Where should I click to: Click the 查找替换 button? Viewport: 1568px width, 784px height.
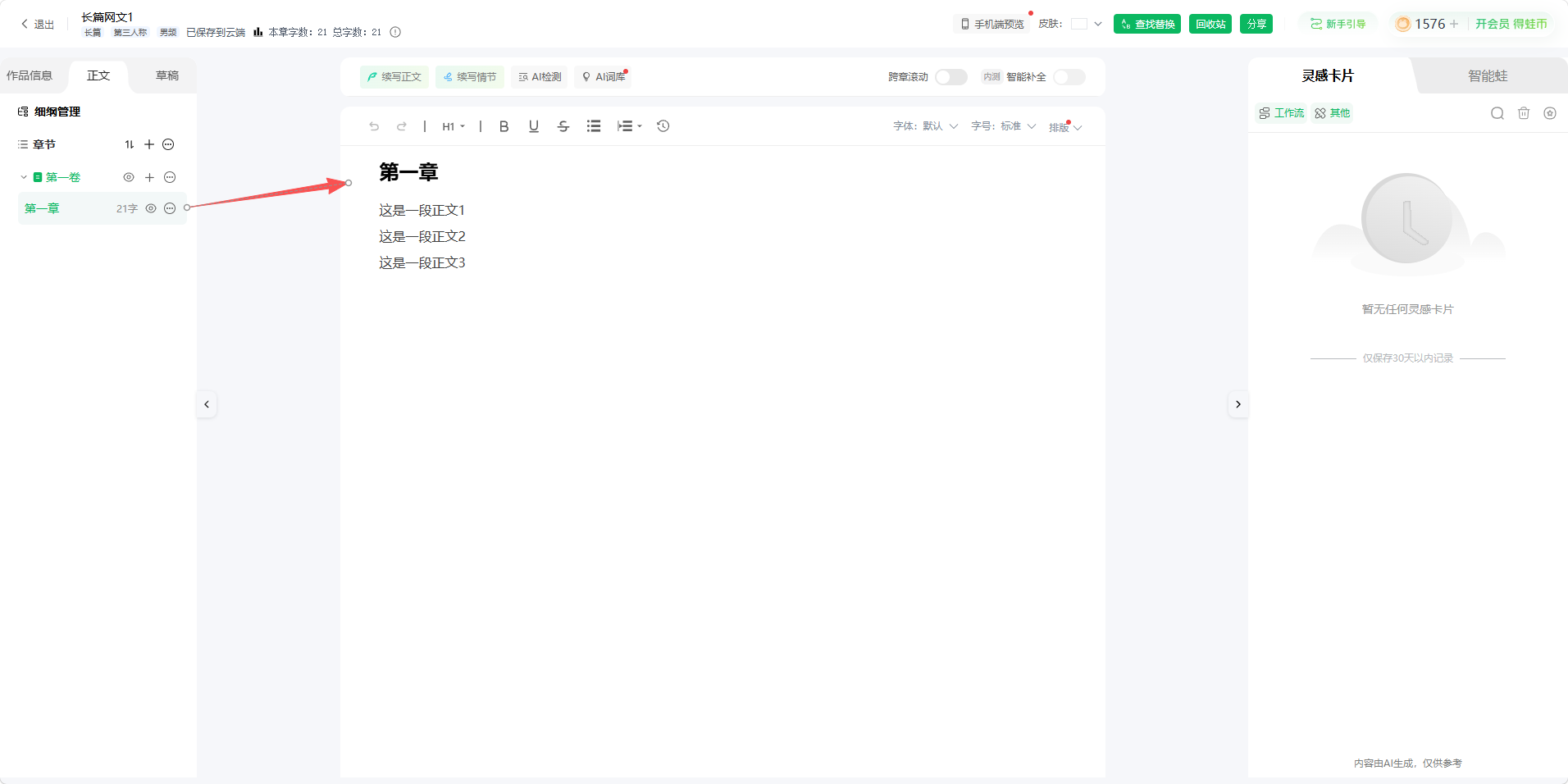pos(1147,24)
